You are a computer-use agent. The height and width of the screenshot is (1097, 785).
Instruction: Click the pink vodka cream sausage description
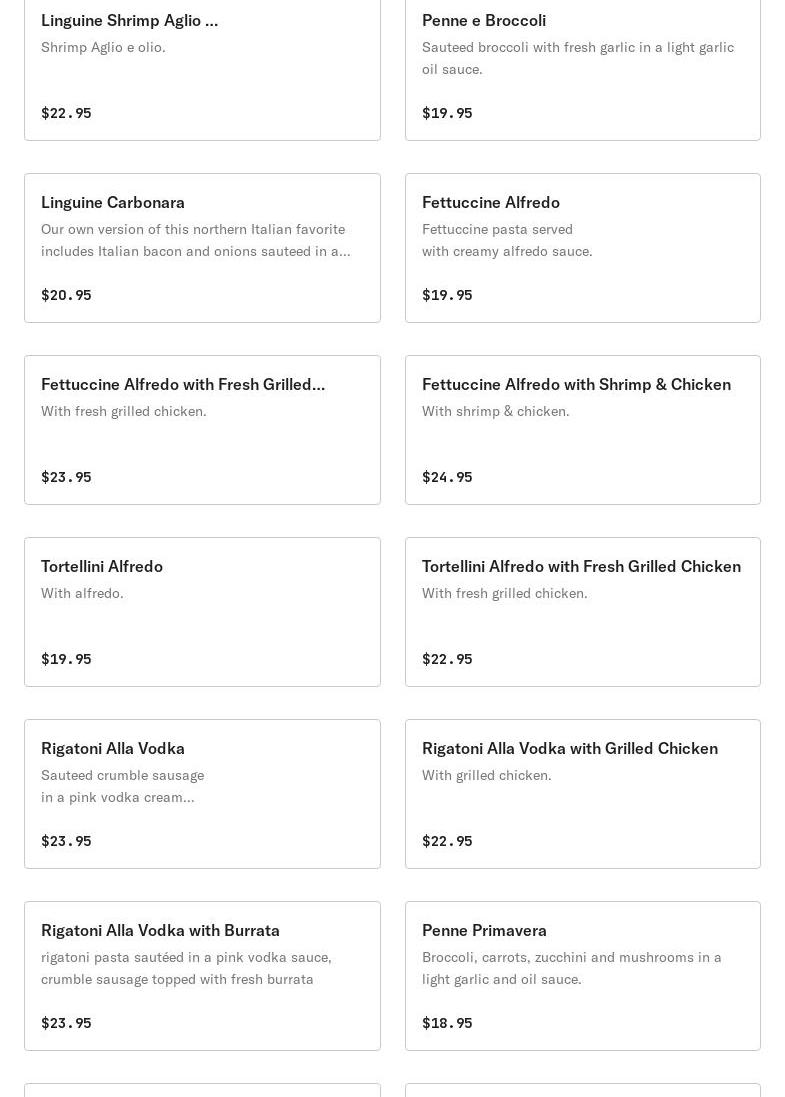point(122,786)
